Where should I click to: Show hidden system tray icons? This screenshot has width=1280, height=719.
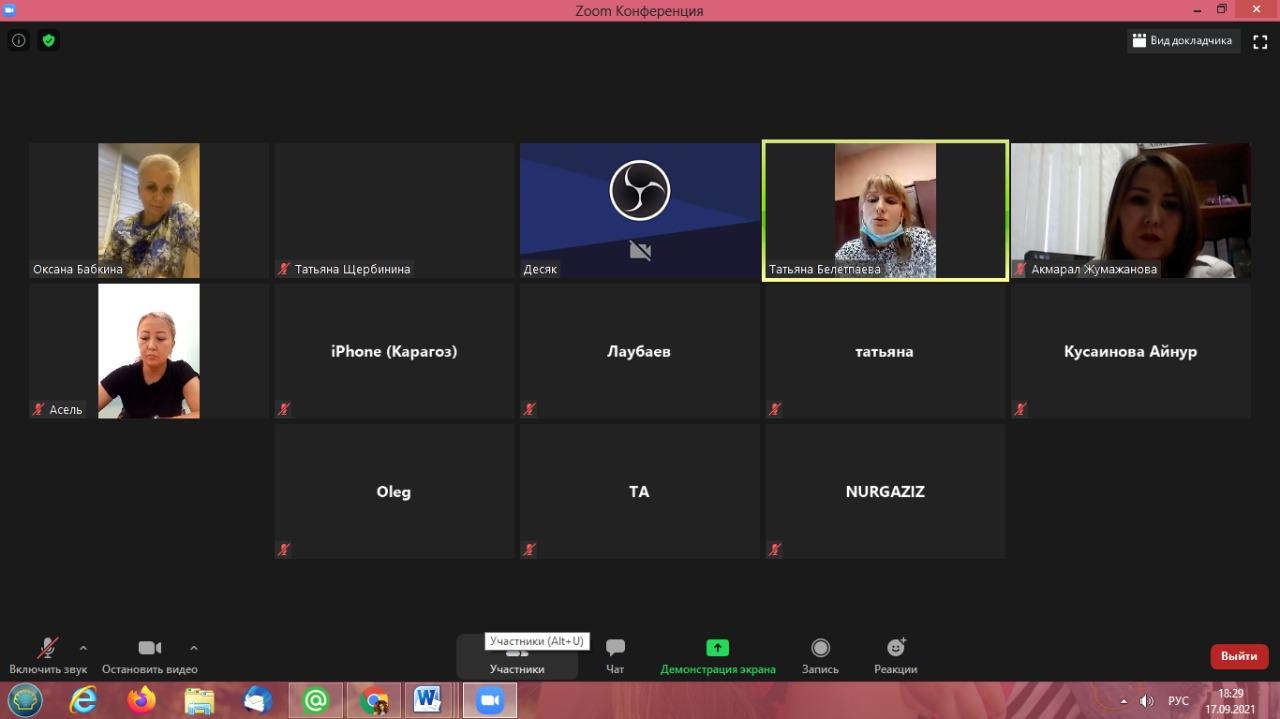tap(1123, 701)
